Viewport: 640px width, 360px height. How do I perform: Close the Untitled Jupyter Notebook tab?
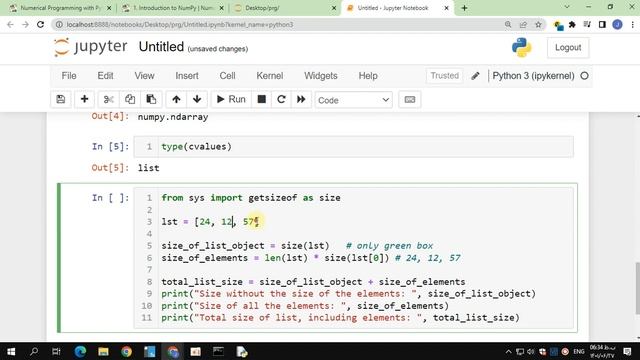pyautogui.click(x=446, y=8)
